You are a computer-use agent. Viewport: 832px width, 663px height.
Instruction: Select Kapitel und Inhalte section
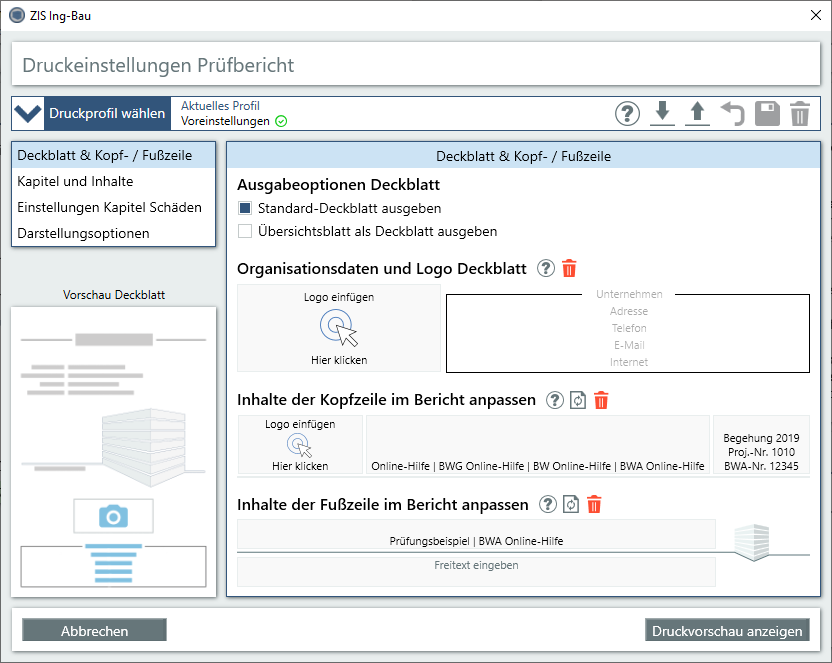(x=75, y=181)
